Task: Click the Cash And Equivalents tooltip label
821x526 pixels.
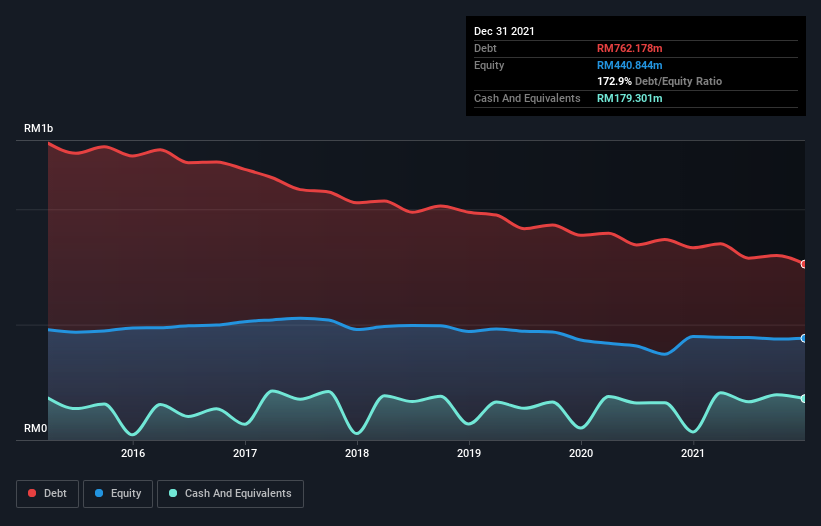Action: point(527,98)
